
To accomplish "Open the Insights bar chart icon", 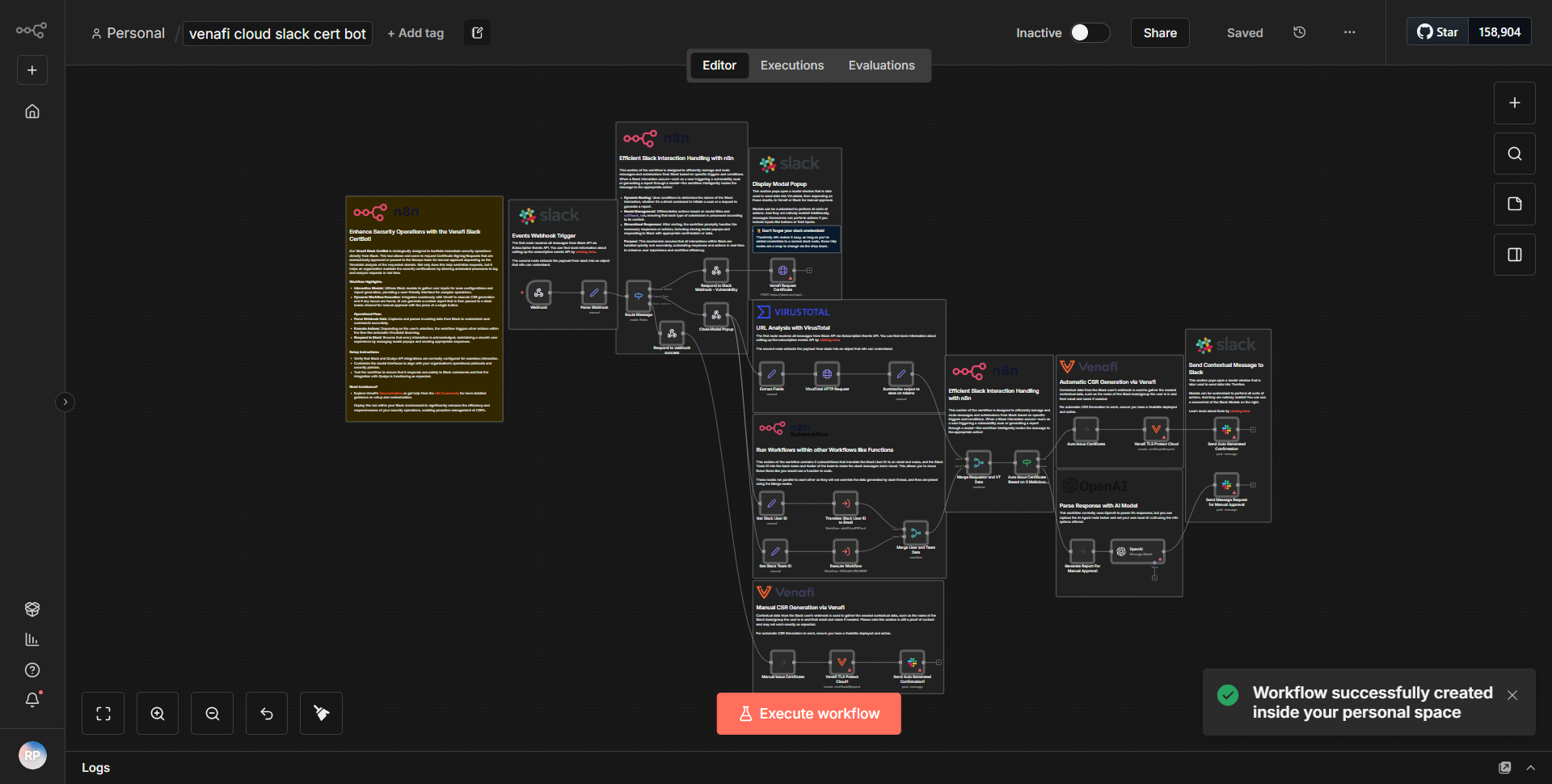I will coord(32,639).
